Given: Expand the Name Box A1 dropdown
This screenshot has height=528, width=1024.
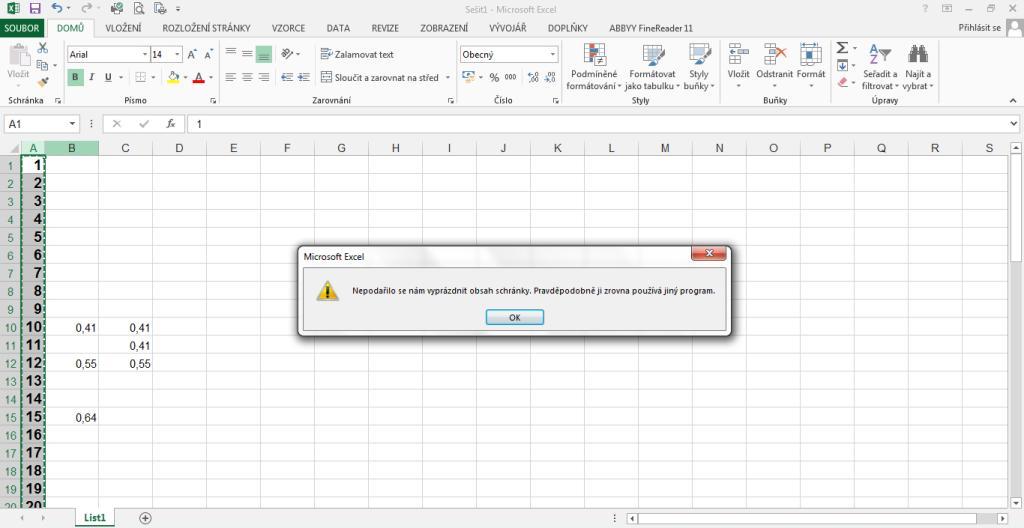Looking at the screenshot, I should pos(72,124).
